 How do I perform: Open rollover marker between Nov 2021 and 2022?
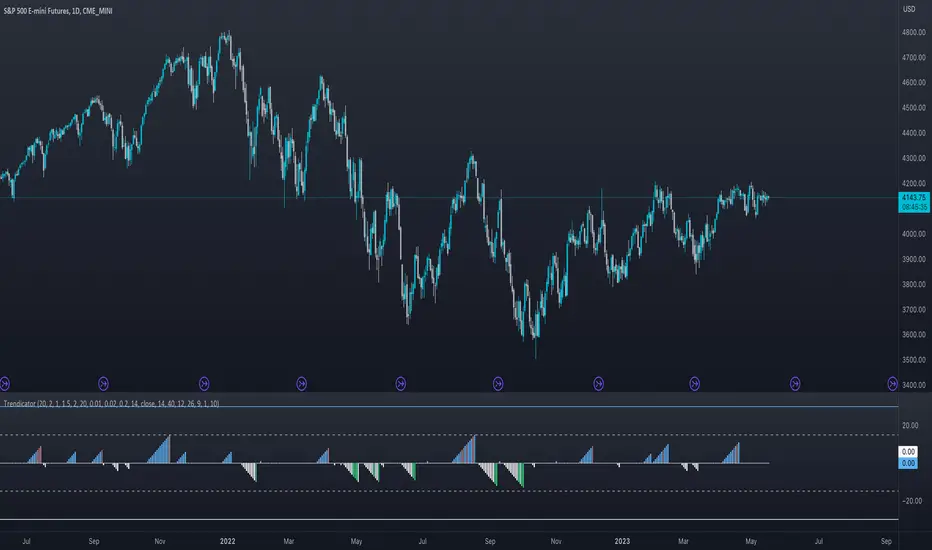204,384
